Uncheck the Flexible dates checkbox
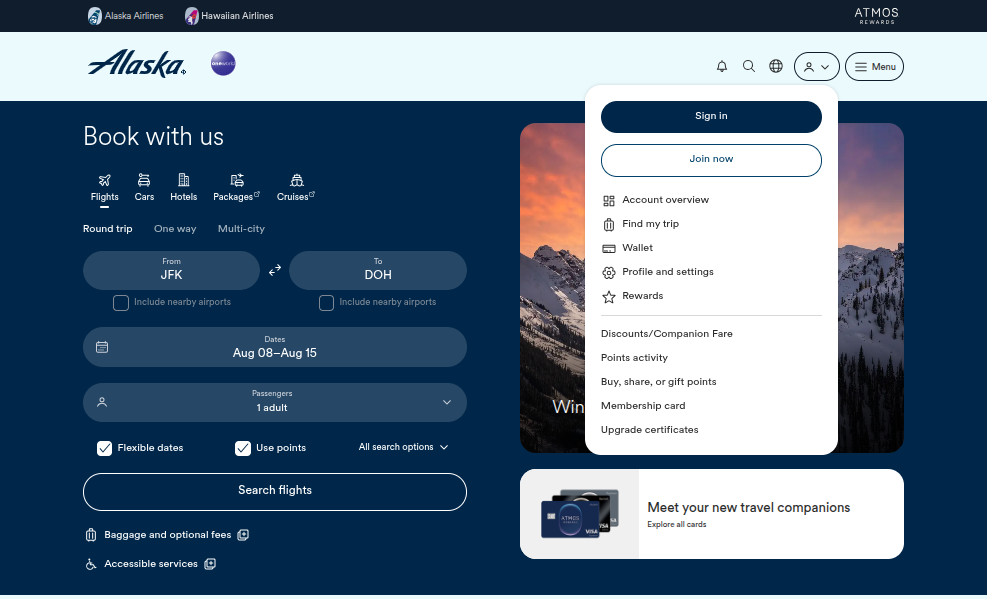The image size is (987, 599). pos(104,448)
